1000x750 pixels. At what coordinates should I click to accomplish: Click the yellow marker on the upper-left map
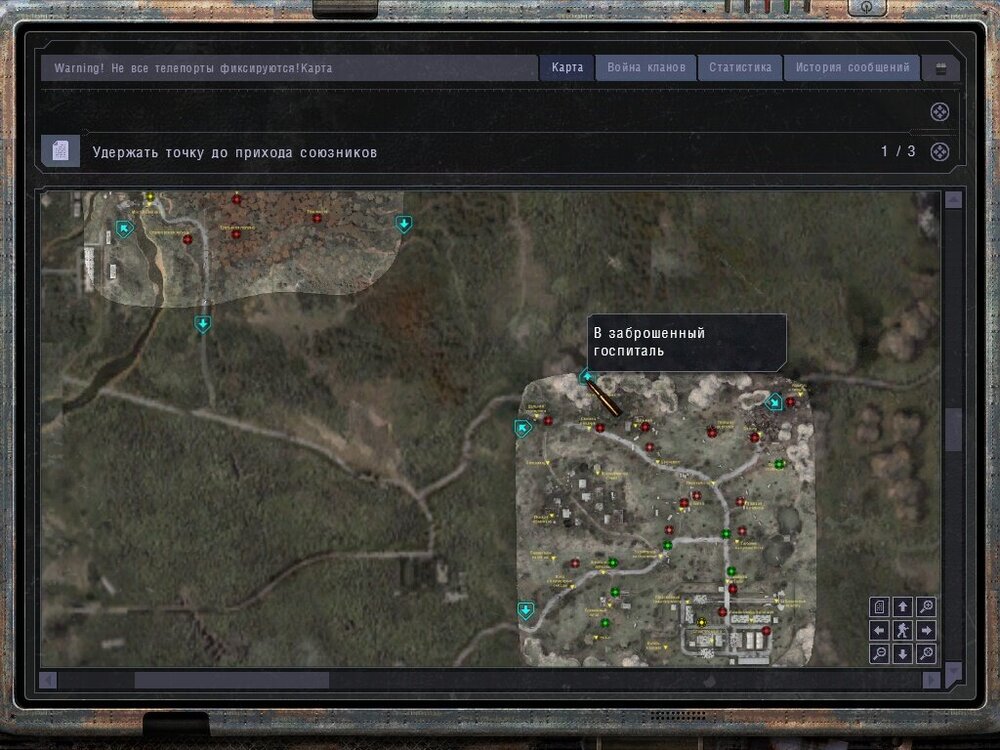point(150,197)
